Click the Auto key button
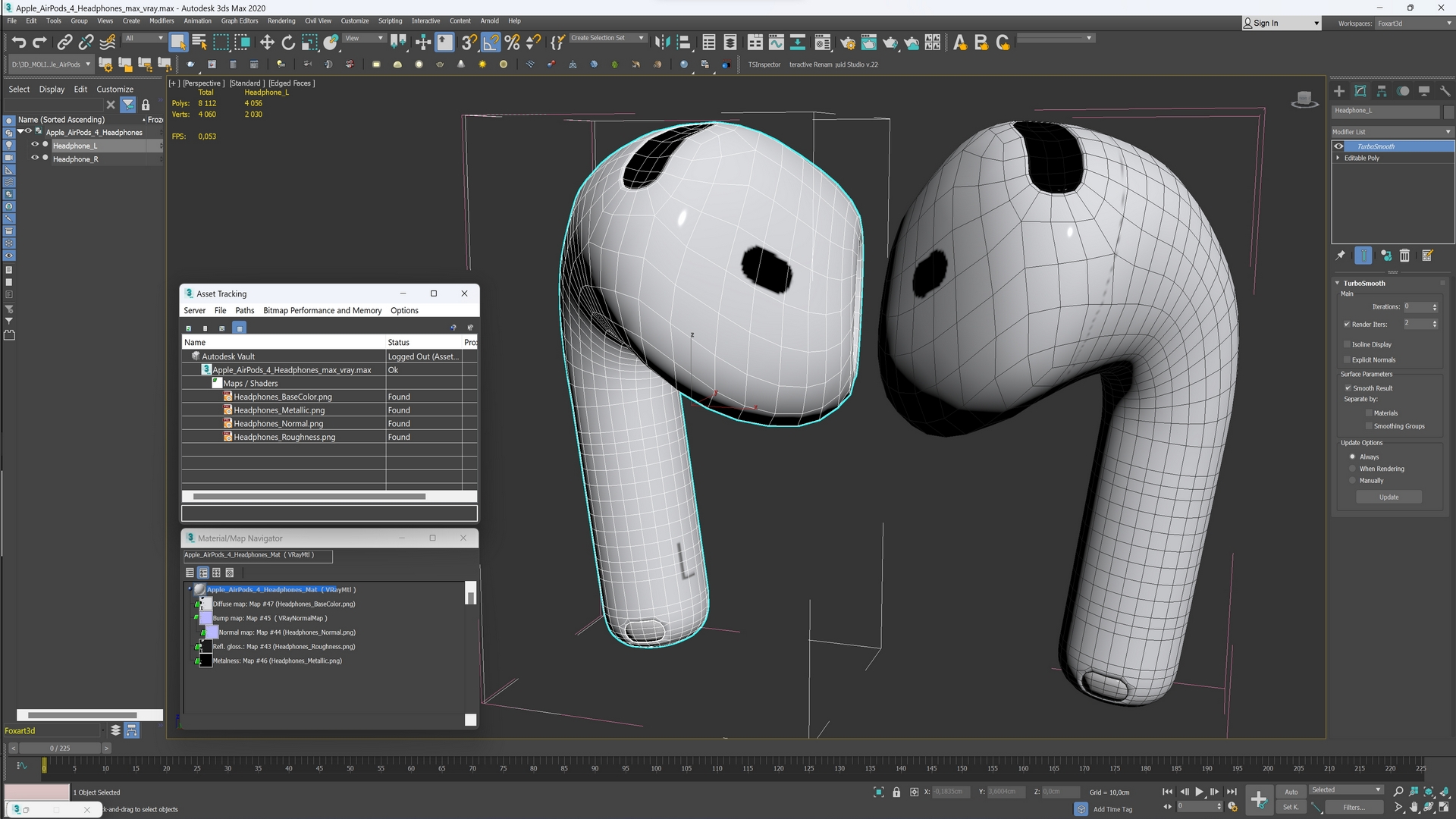 (x=1291, y=792)
